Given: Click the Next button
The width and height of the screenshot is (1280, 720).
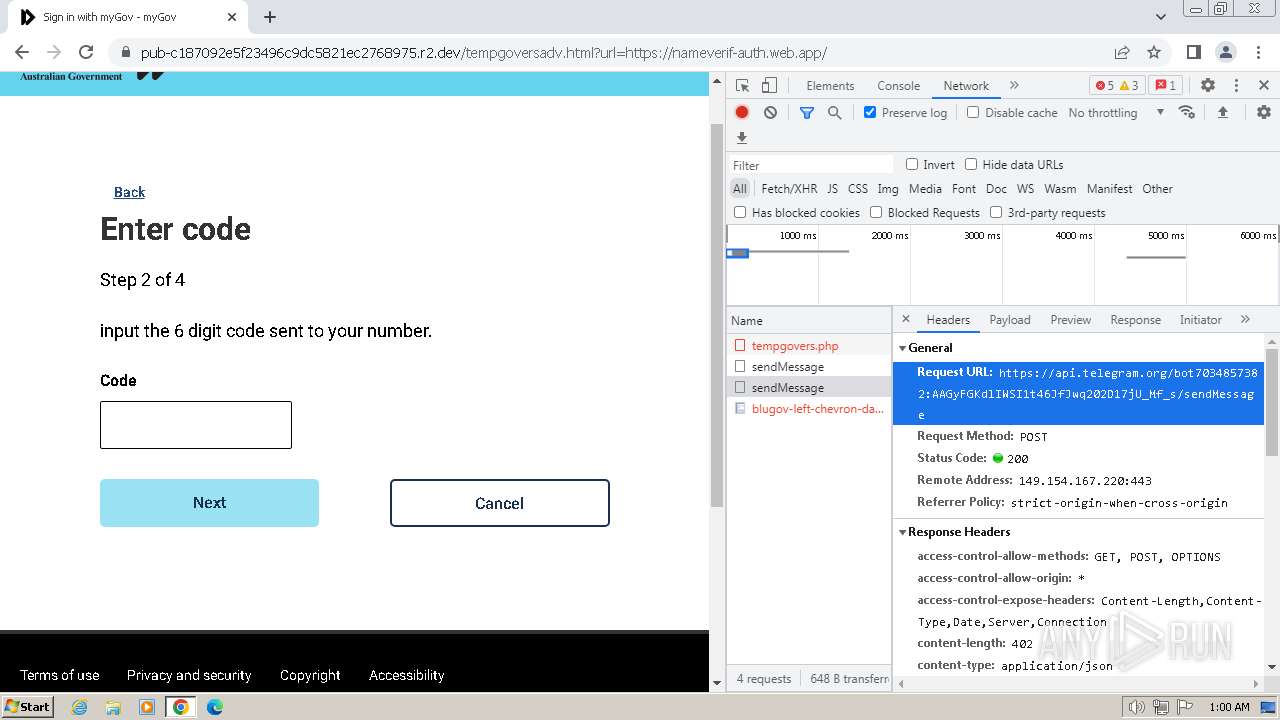Looking at the screenshot, I should click(209, 503).
